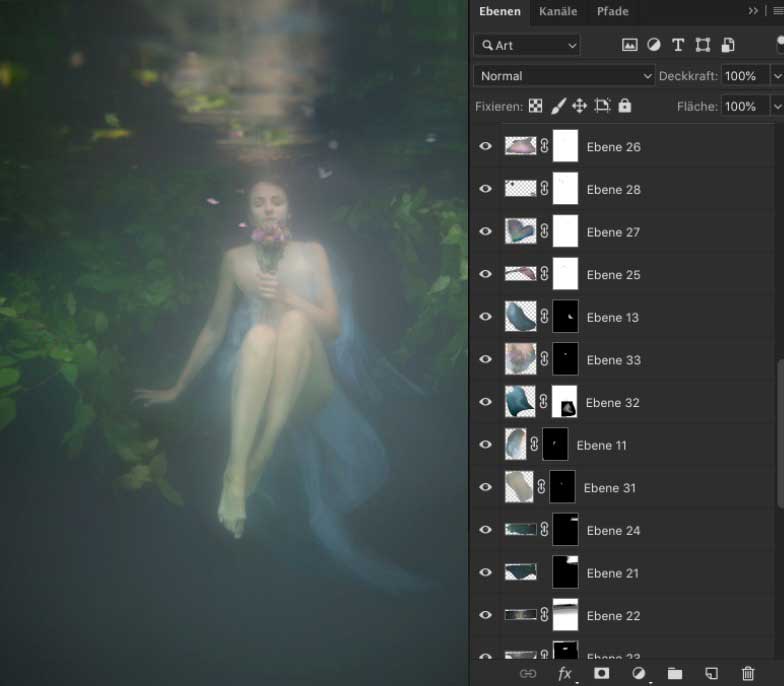
Task: Open the Normal blend mode dropdown
Action: (564, 76)
